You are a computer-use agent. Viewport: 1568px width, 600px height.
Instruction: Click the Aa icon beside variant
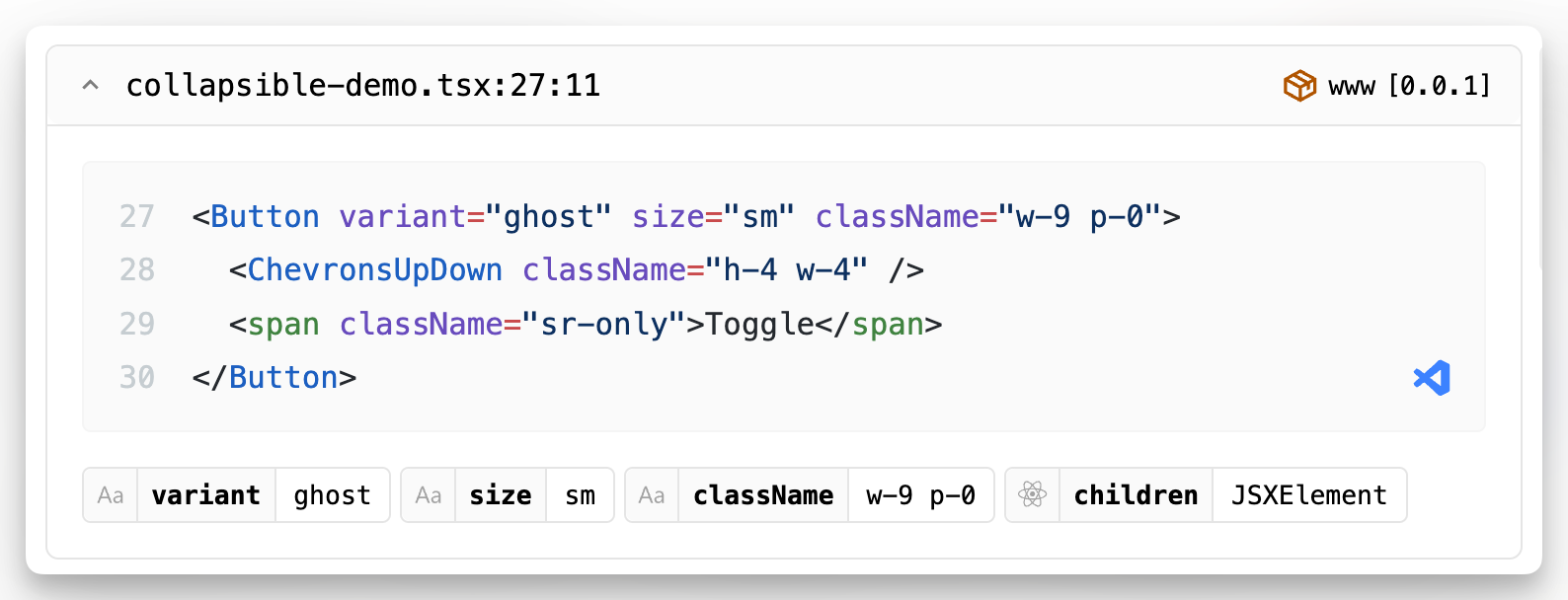(111, 495)
